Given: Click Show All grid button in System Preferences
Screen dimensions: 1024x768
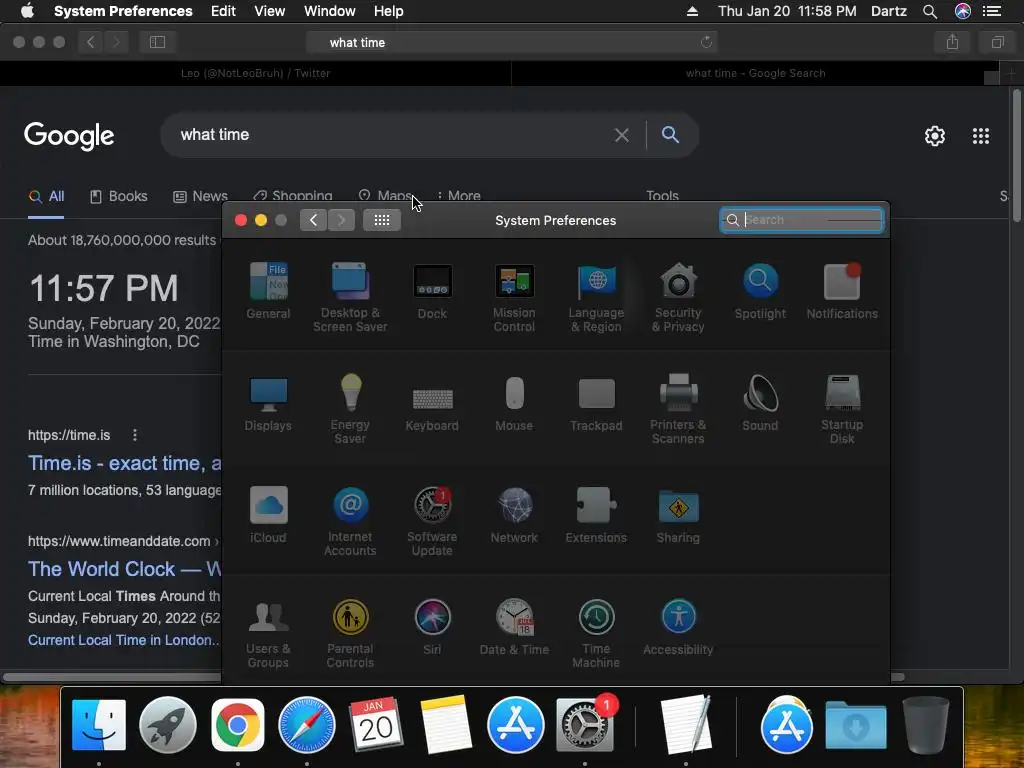Looking at the screenshot, I should pos(382,220).
